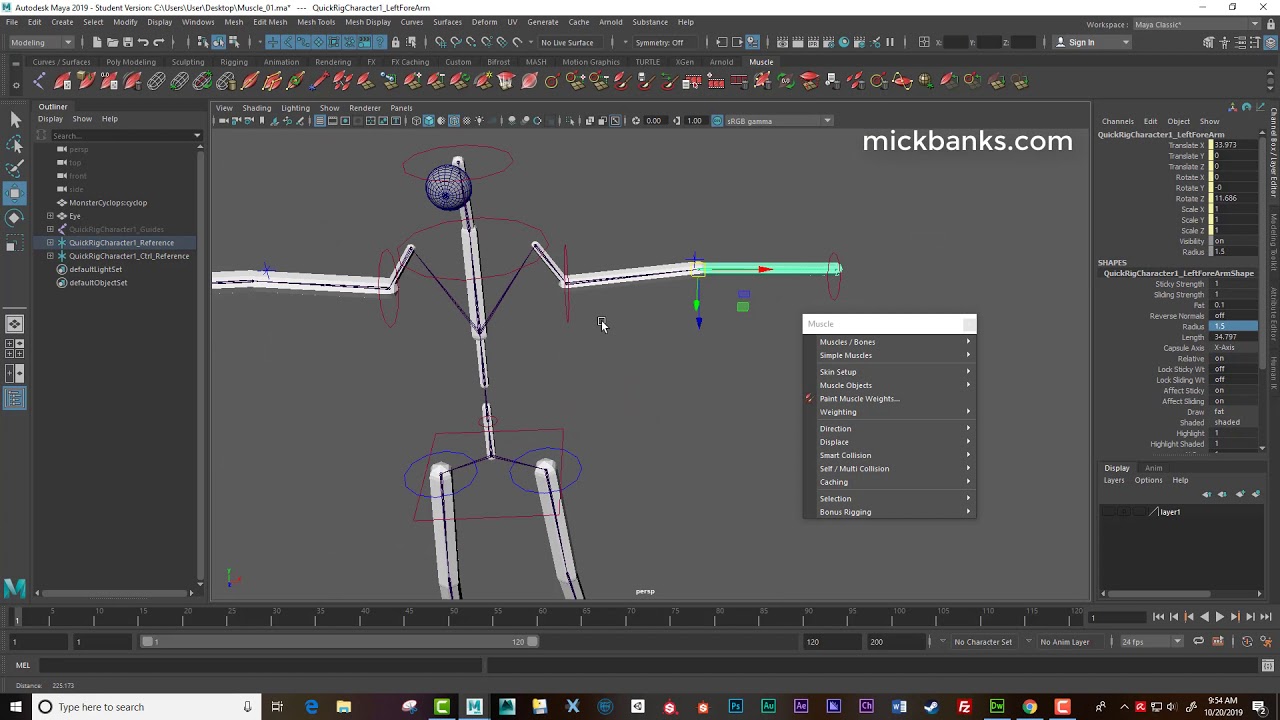Click the time range slider bar
This screenshot has width=1280, height=720.
340,642
